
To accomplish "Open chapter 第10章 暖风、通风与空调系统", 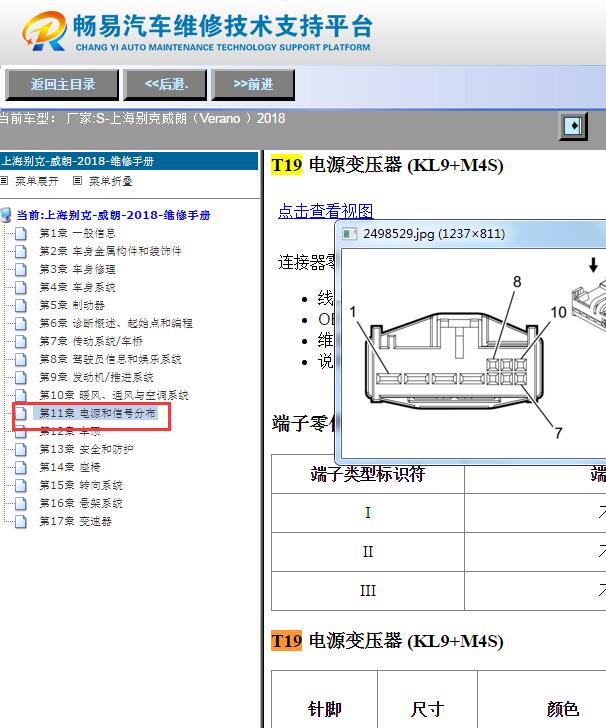I will (114, 396).
